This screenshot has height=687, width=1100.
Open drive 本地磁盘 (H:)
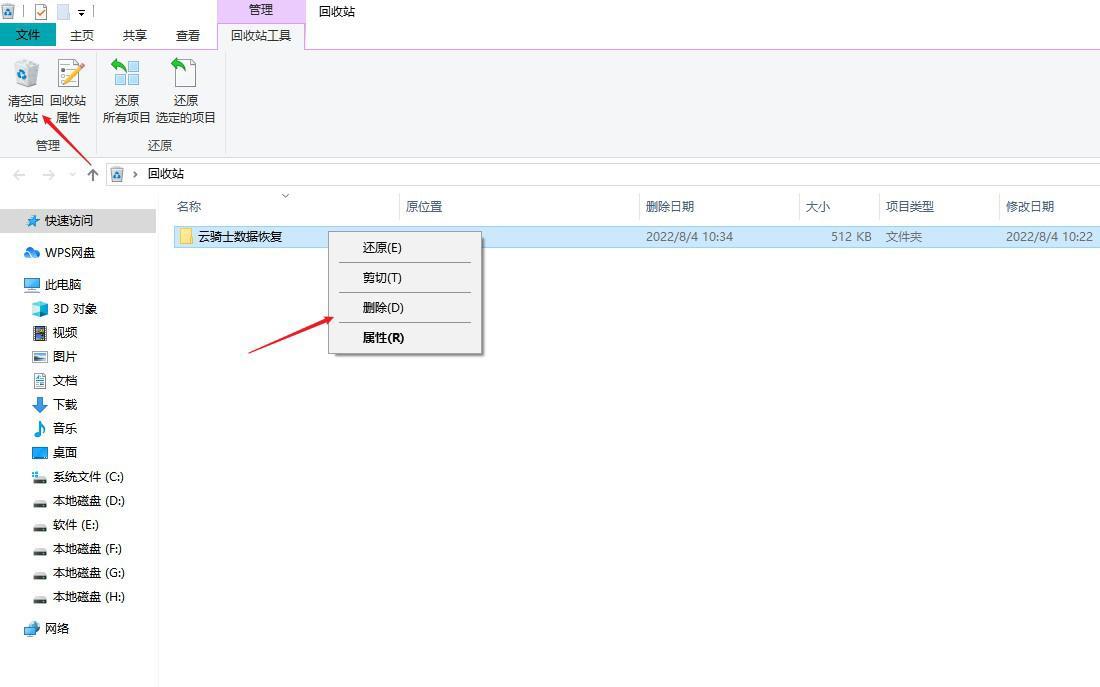(x=88, y=596)
